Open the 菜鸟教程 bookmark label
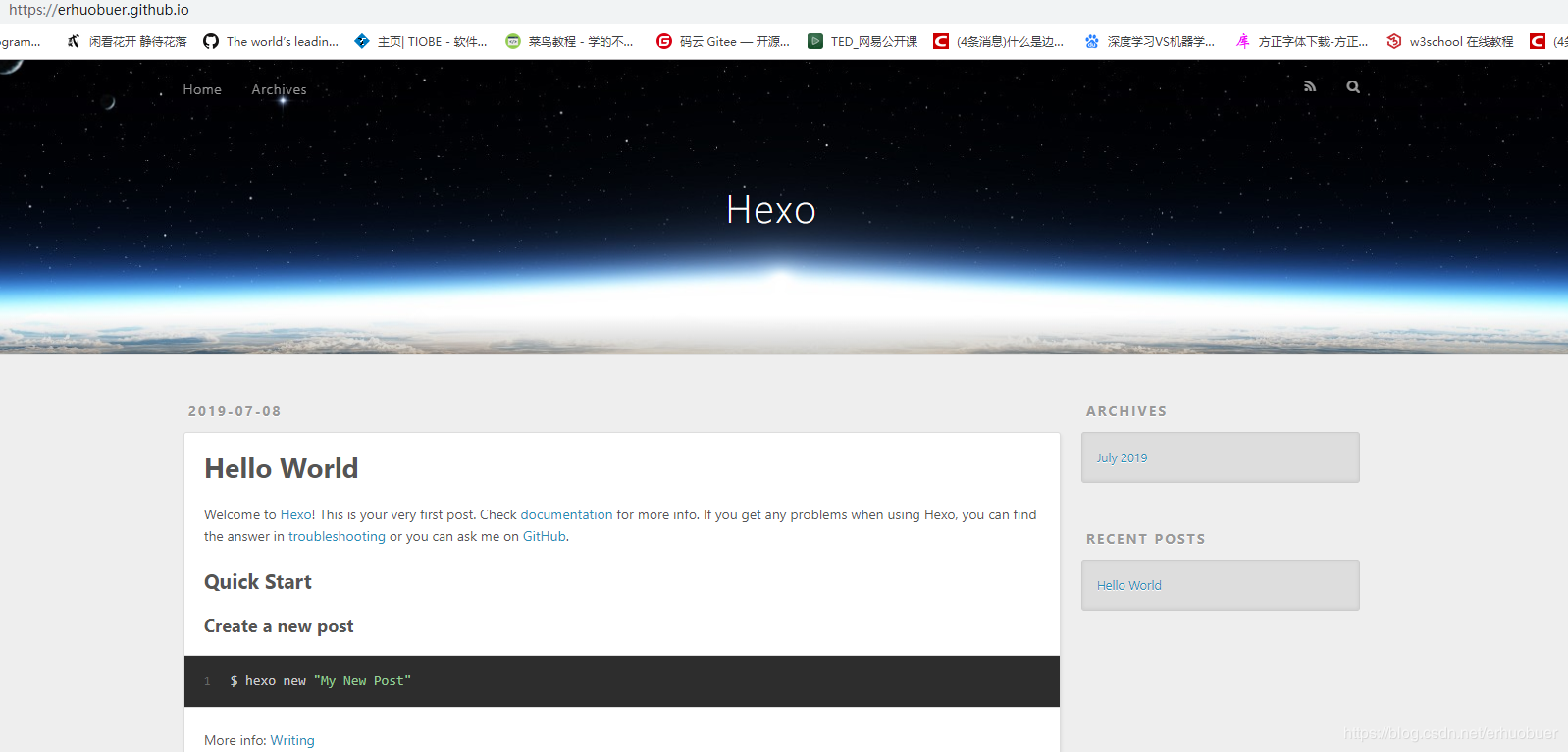 [x=581, y=41]
